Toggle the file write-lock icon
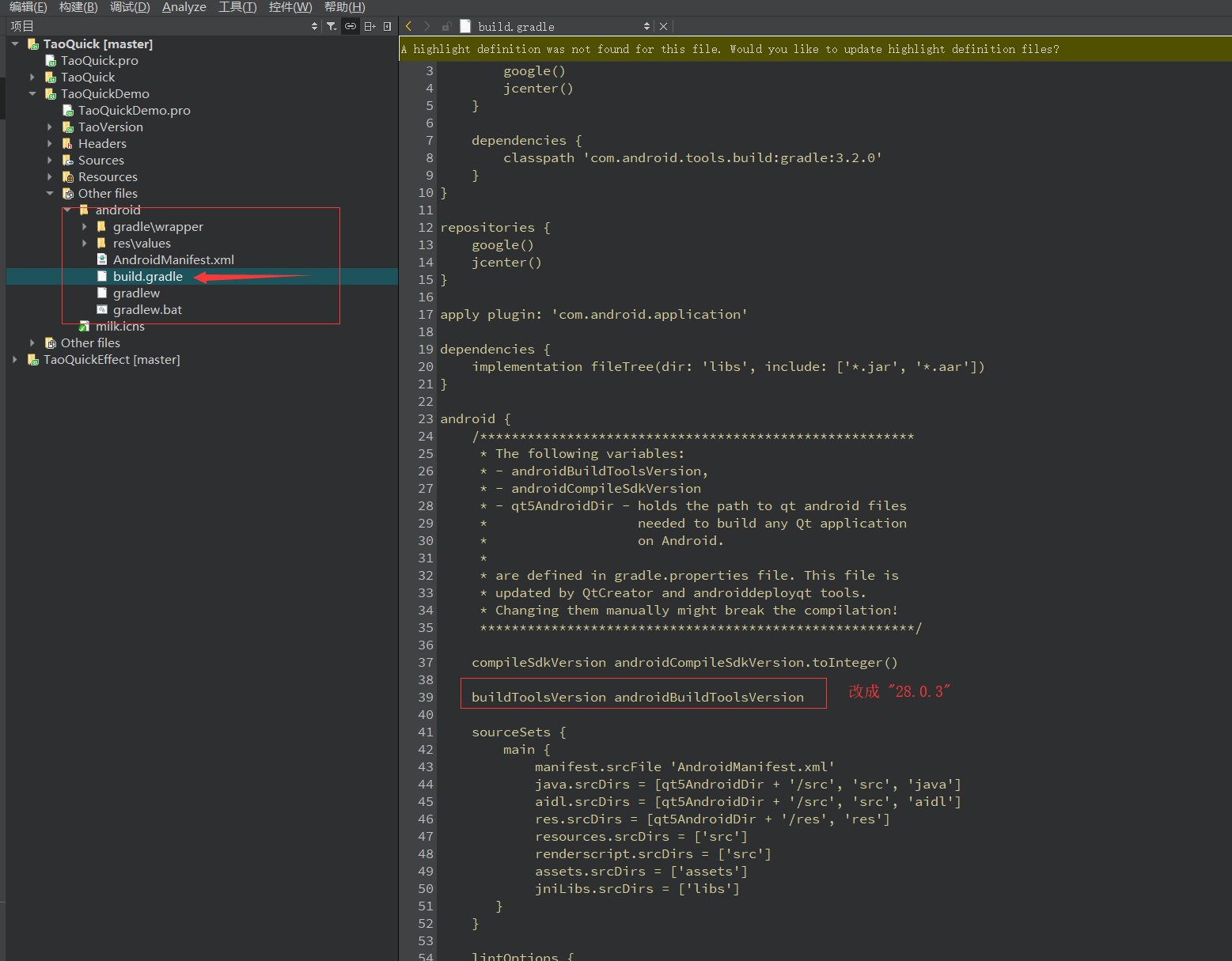This screenshot has height=961, width=1232. tap(446, 26)
